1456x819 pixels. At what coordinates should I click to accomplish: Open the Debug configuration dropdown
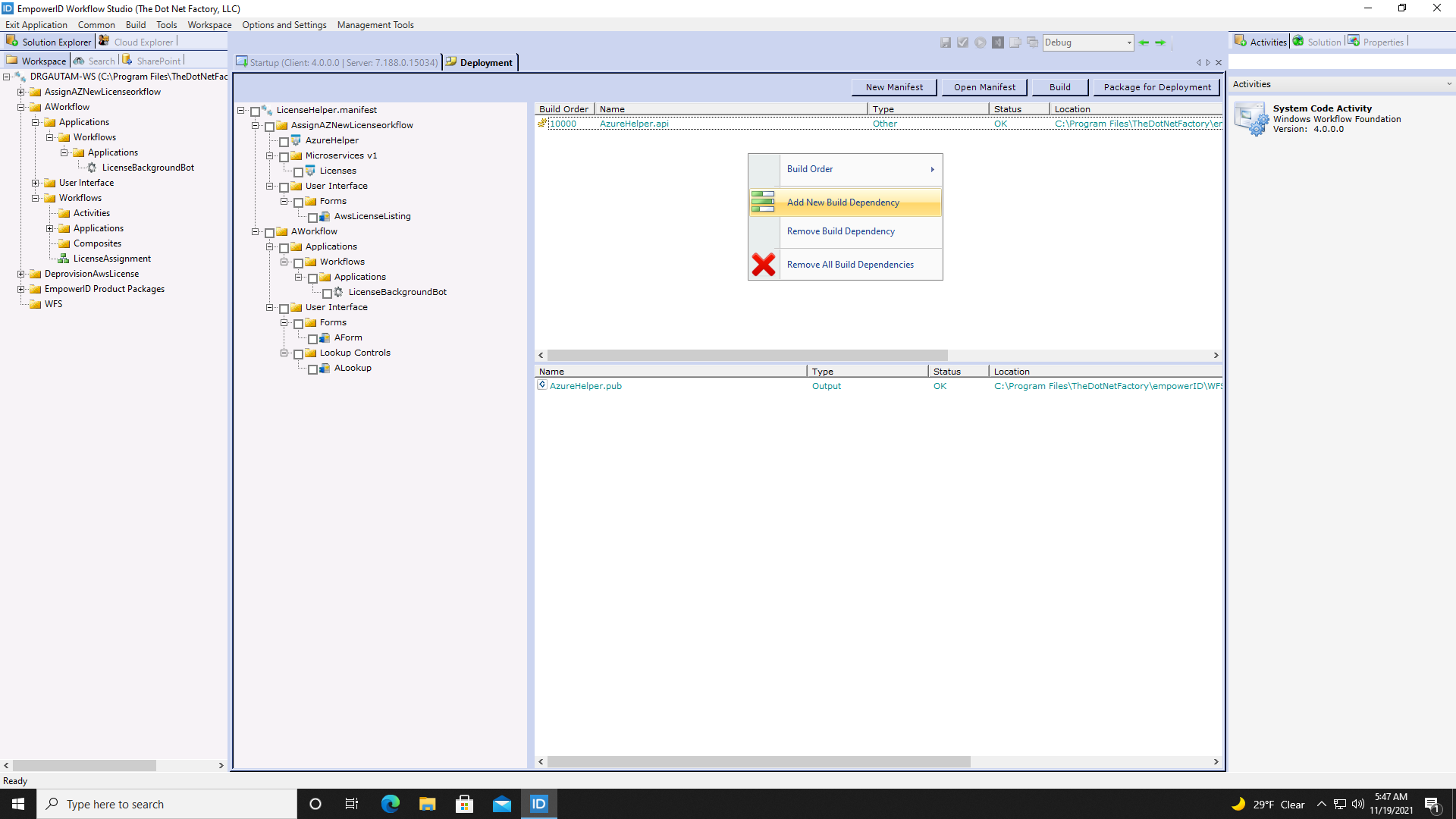tap(1129, 42)
